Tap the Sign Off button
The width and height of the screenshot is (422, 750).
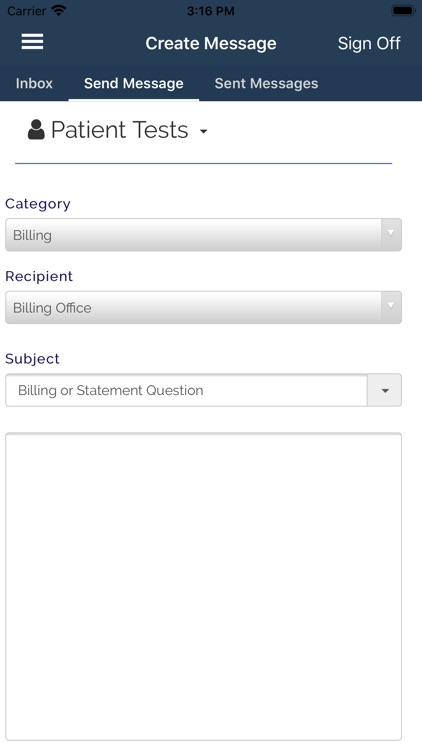coord(369,44)
